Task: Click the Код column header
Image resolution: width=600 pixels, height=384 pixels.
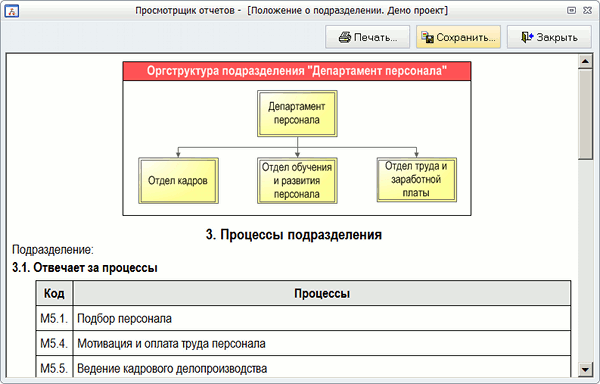Action: tap(54, 293)
